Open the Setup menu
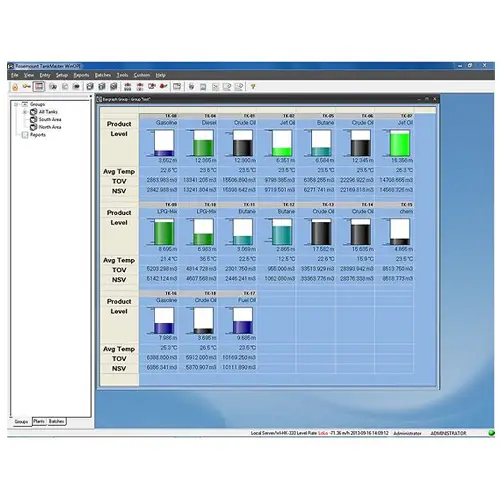This screenshot has height=500, width=500. (x=62, y=75)
